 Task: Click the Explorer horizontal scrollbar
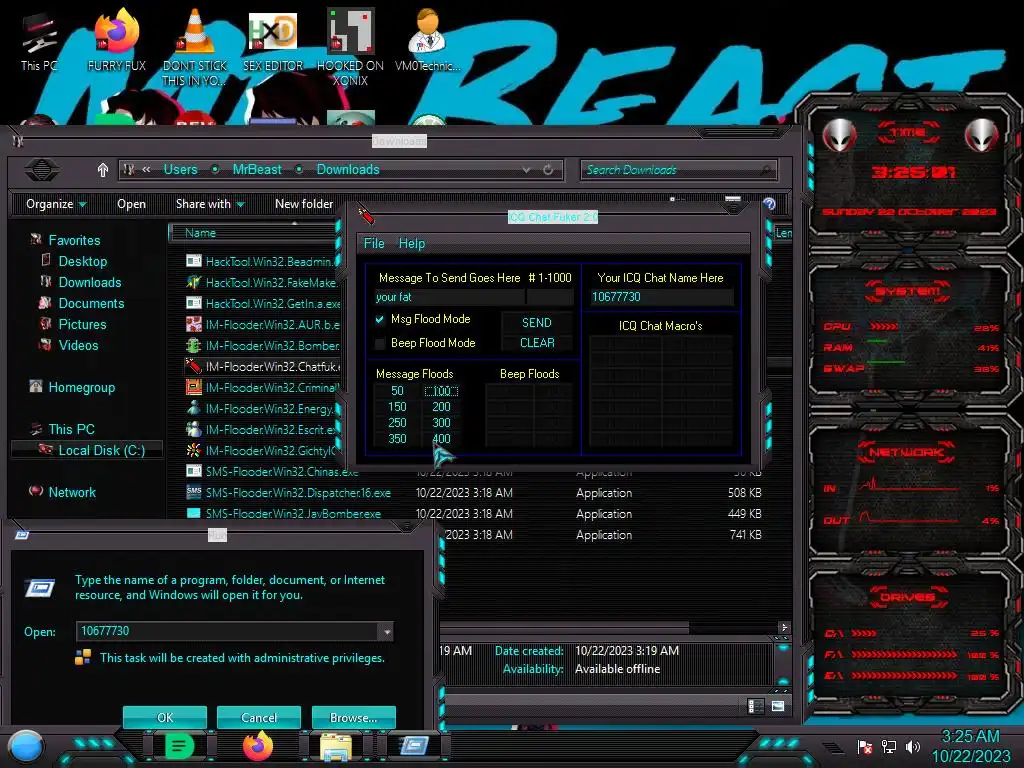tap(565, 628)
